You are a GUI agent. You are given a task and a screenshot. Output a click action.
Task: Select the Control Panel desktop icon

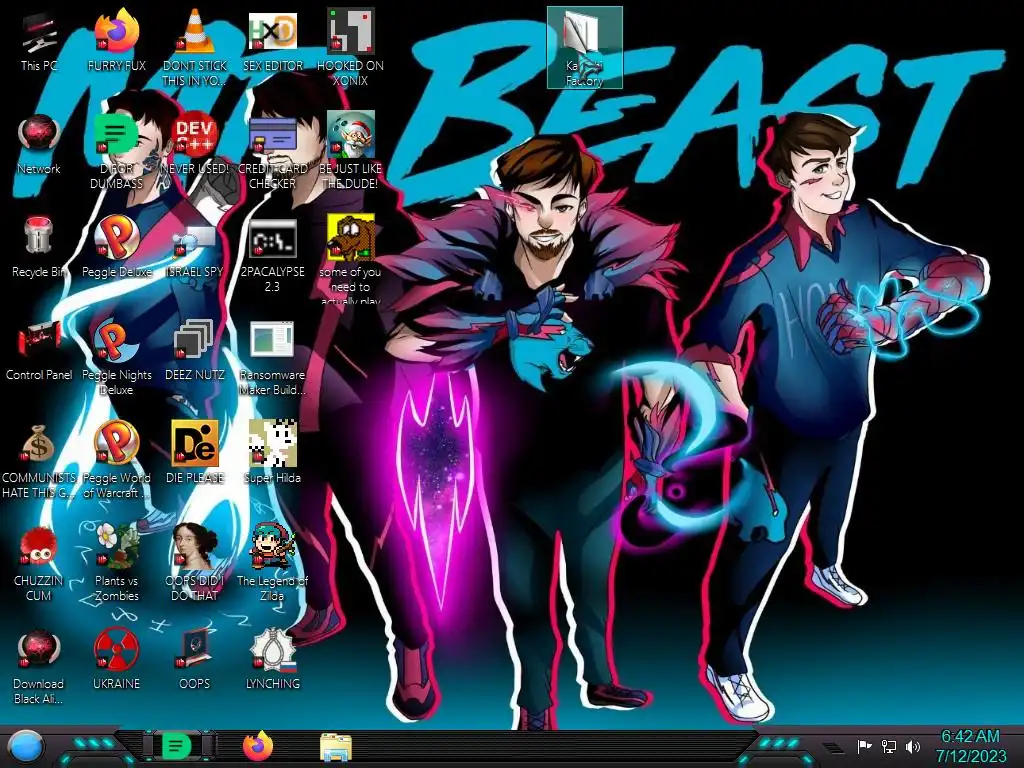coord(39,351)
